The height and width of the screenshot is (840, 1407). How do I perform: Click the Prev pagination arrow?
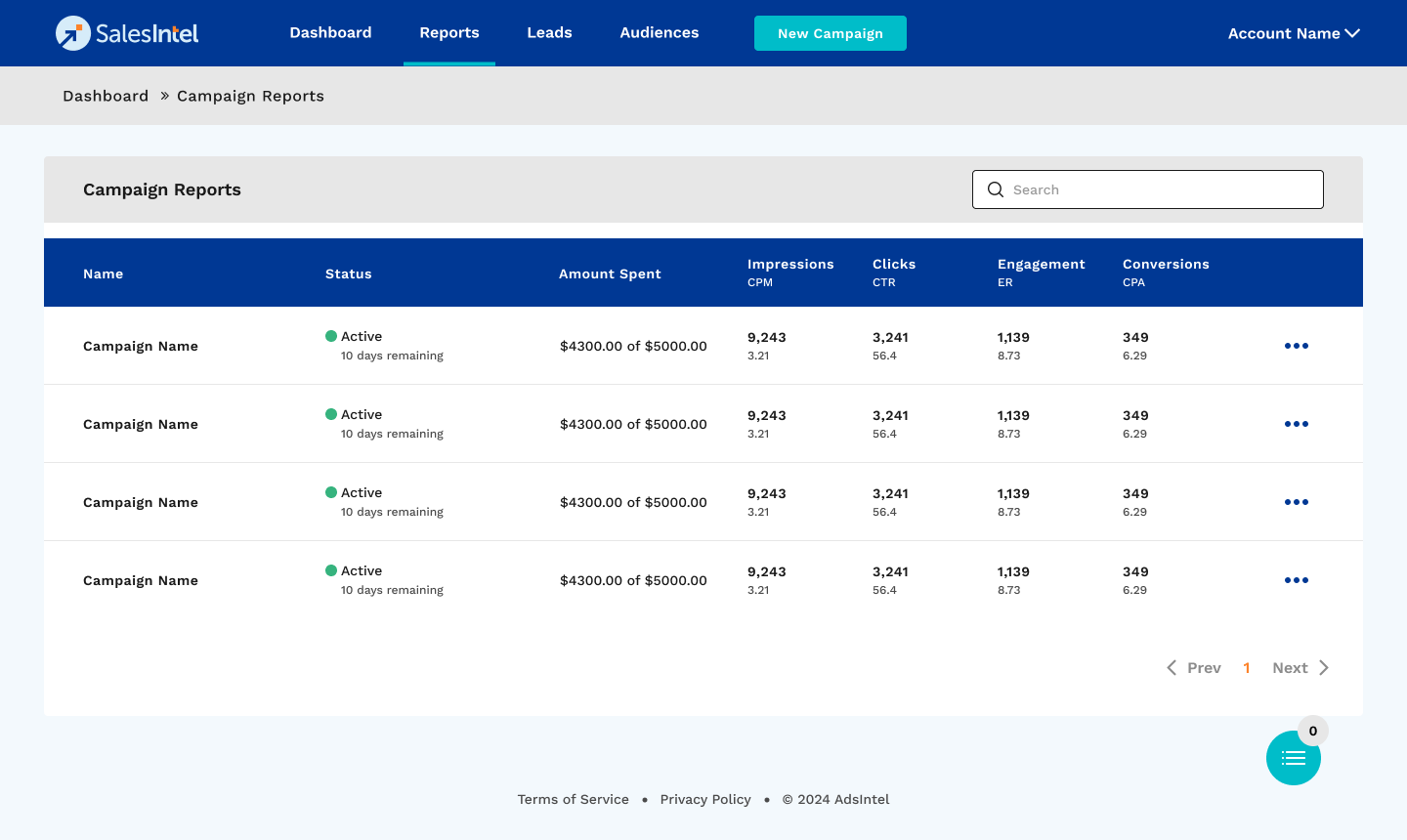pyautogui.click(x=1172, y=668)
